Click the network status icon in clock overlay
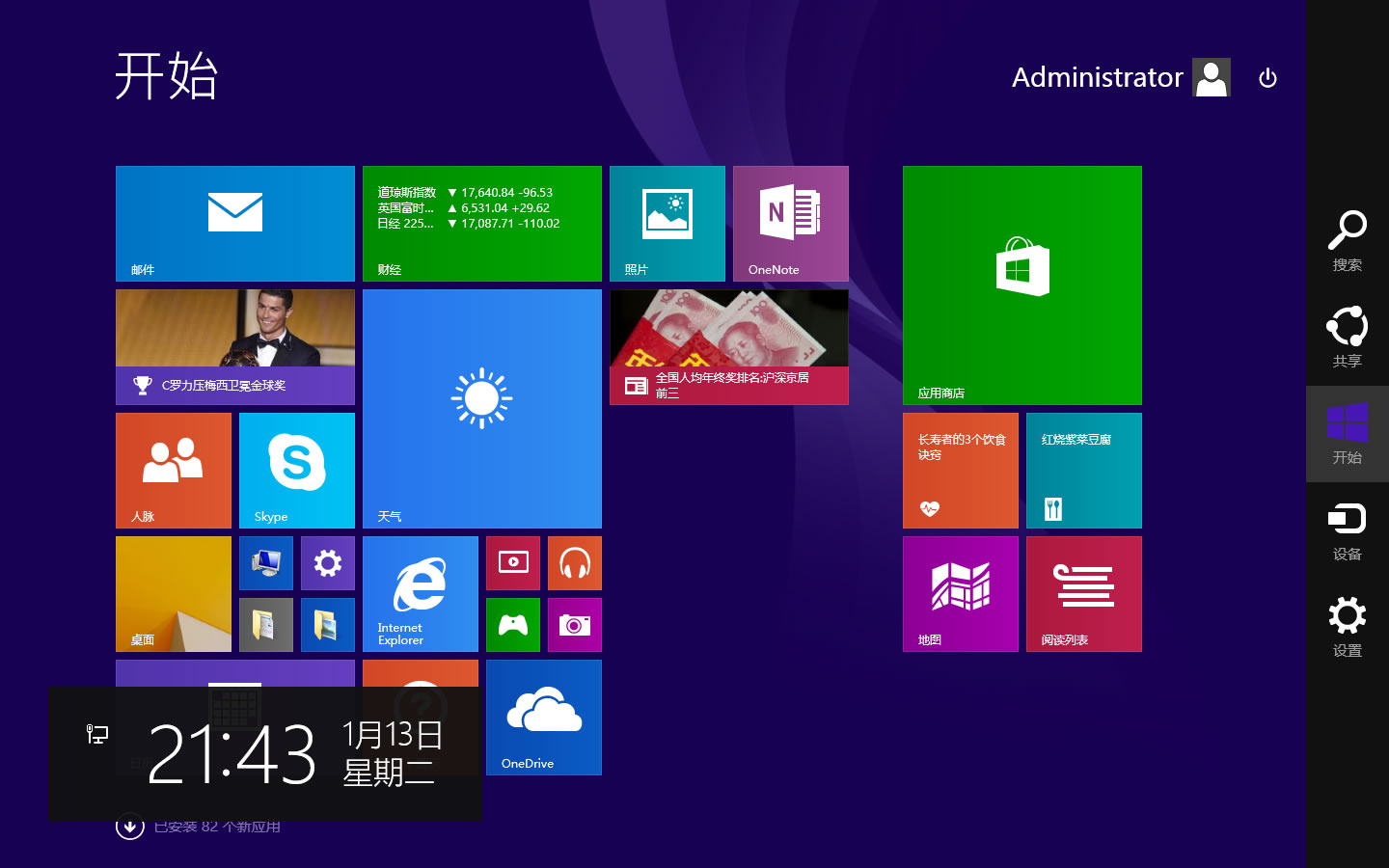1389x868 pixels. point(97,735)
